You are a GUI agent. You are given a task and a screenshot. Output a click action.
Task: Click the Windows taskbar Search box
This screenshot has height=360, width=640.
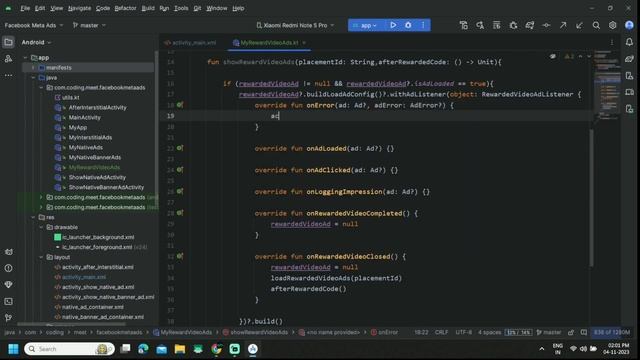69,349
